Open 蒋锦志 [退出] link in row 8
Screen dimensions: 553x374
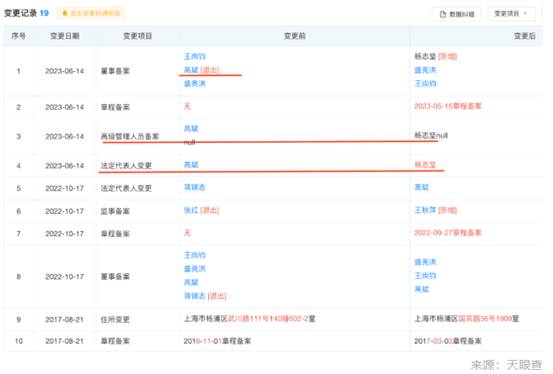pos(205,296)
